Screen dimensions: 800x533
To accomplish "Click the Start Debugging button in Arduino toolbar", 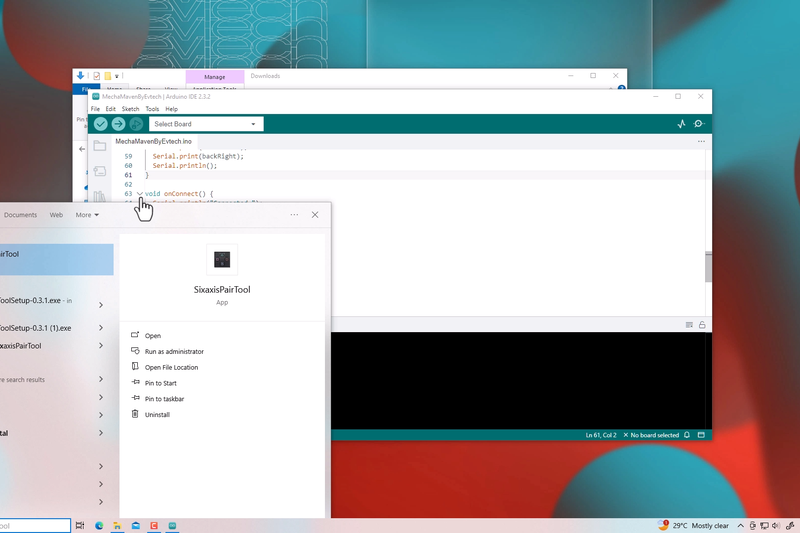I will pos(136,124).
